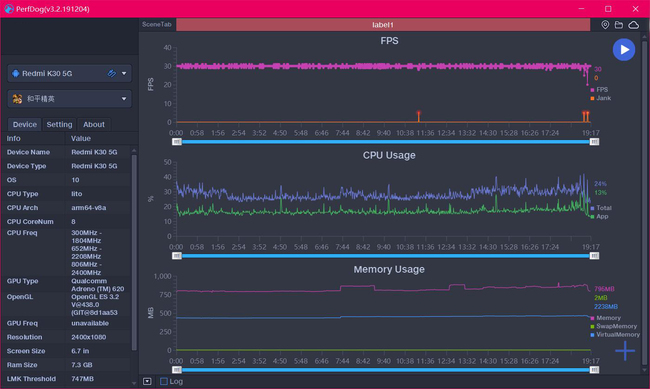Select the label1 scene tab bar
This screenshot has height=389, width=650.
(383, 25)
